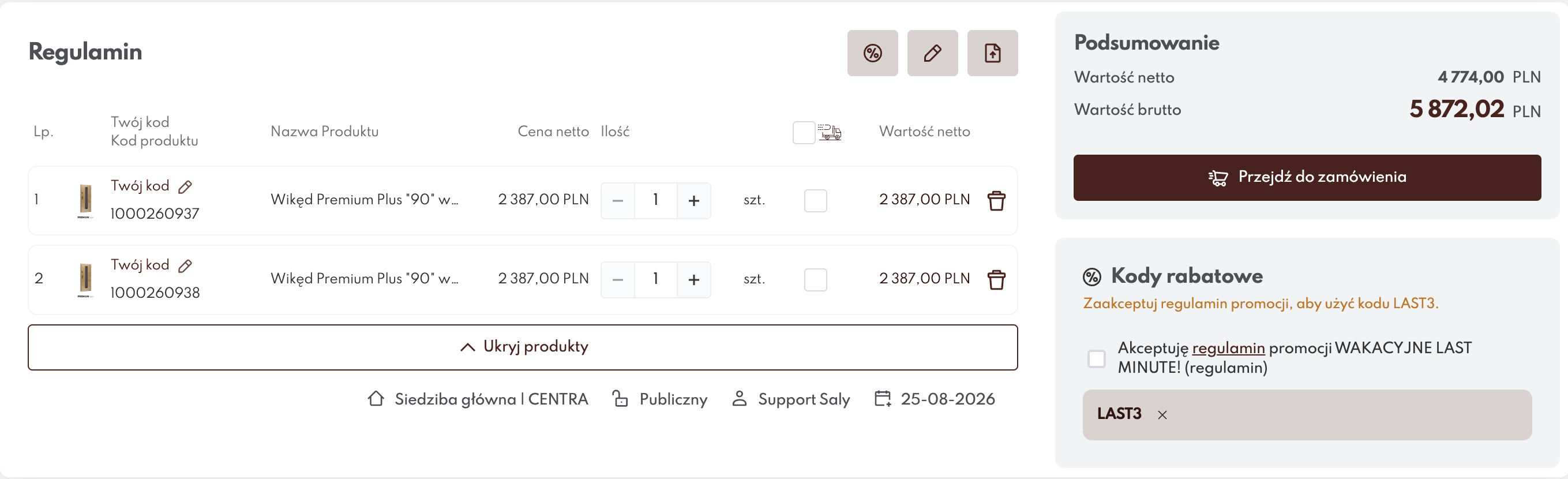The image size is (1568, 479).
Task: Click Siedziba główna | CENTRA text
Action: [x=491, y=399]
